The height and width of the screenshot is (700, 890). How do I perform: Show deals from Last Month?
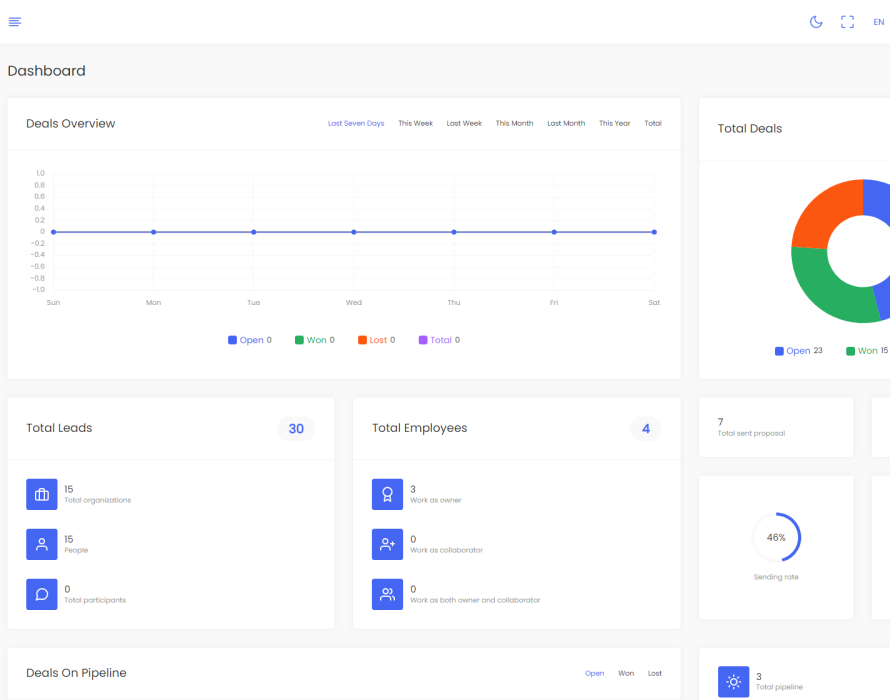(566, 124)
